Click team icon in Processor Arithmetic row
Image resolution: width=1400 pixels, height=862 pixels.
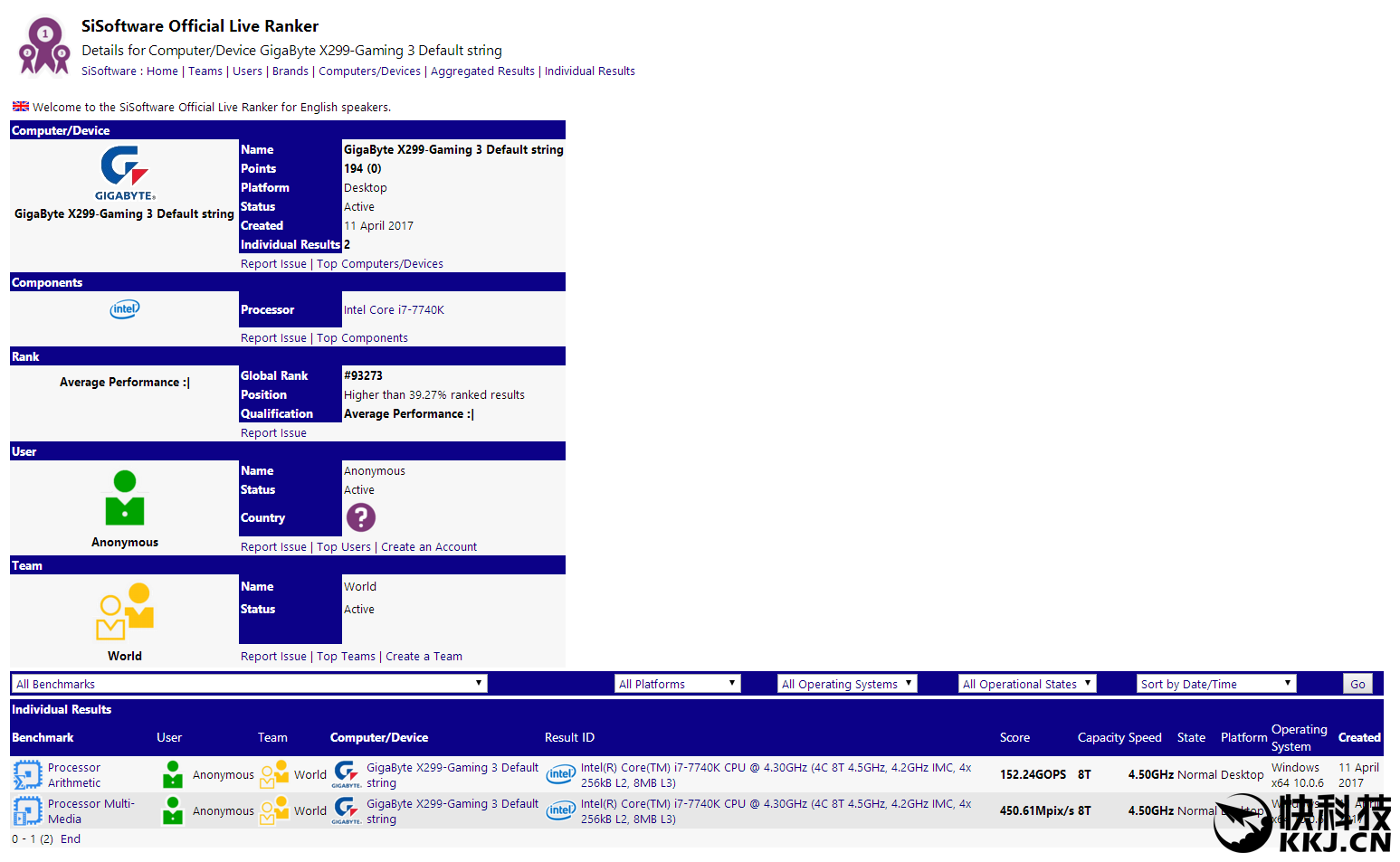tap(274, 774)
